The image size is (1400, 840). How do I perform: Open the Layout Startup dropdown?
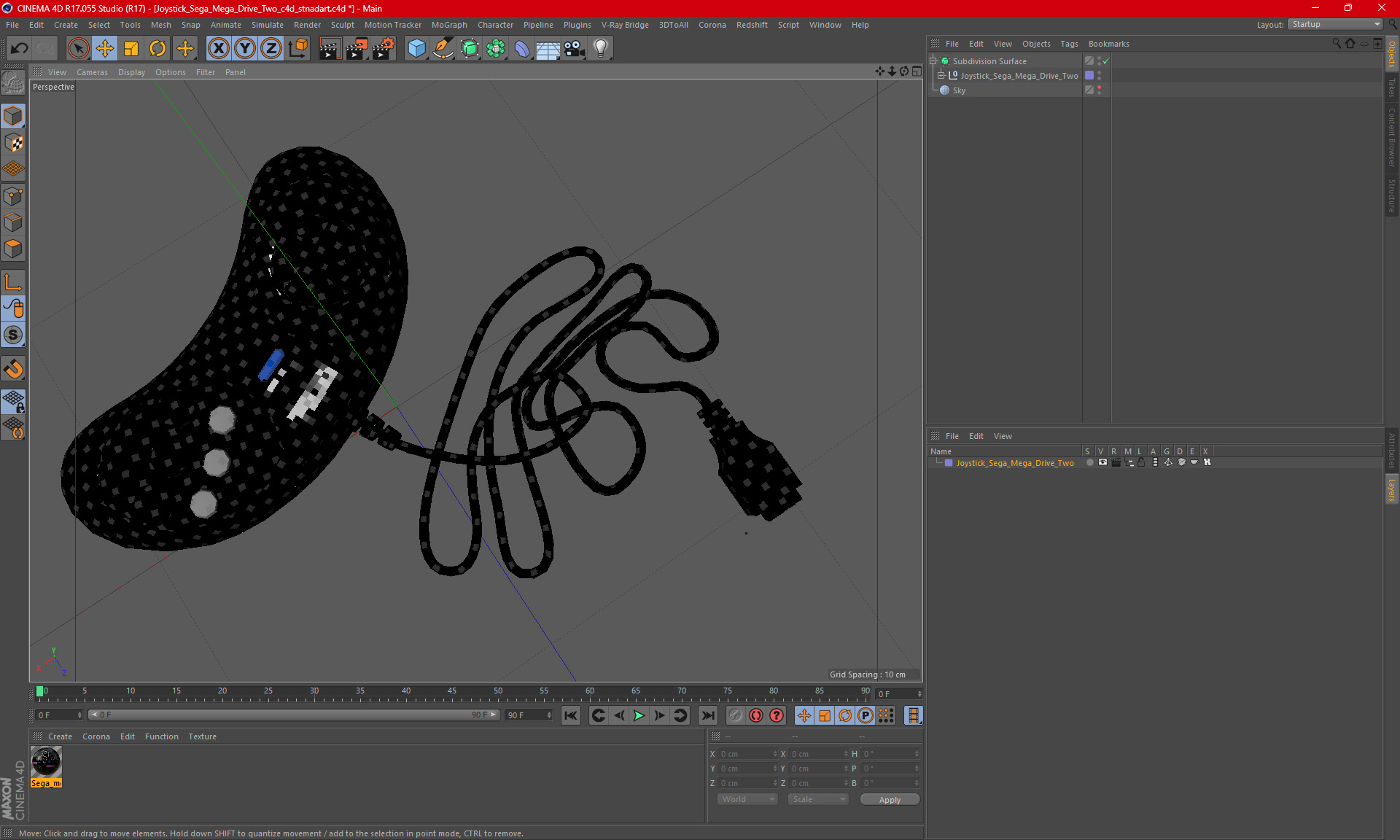(1336, 24)
